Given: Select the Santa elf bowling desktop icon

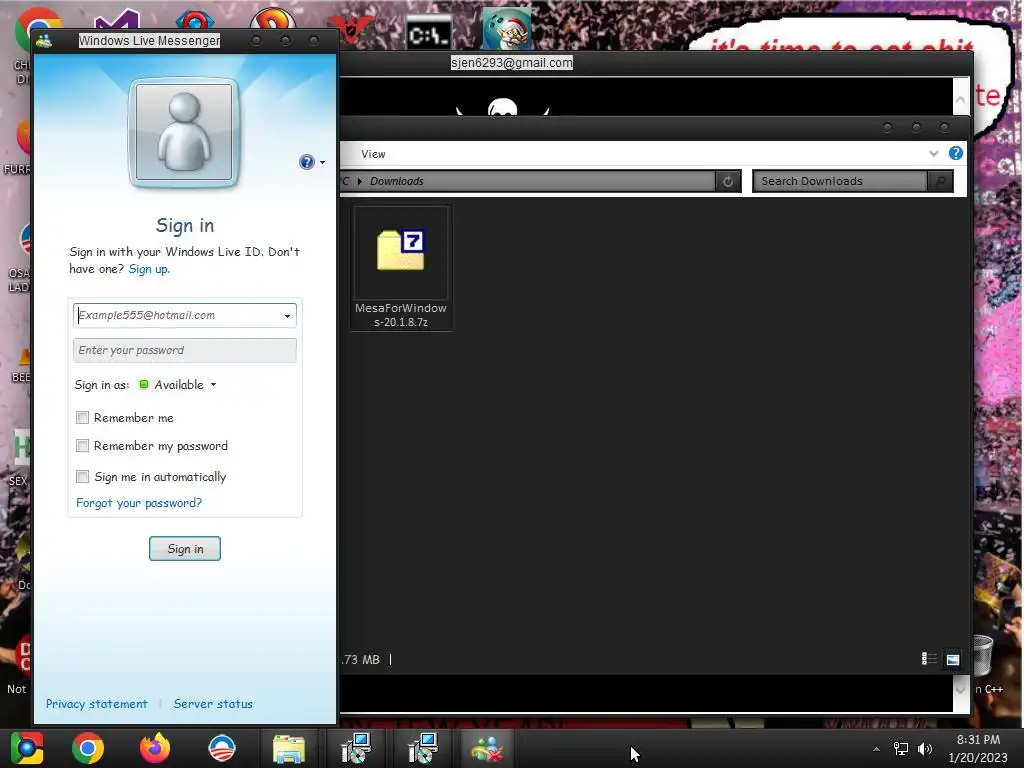Looking at the screenshot, I should pos(507,29).
